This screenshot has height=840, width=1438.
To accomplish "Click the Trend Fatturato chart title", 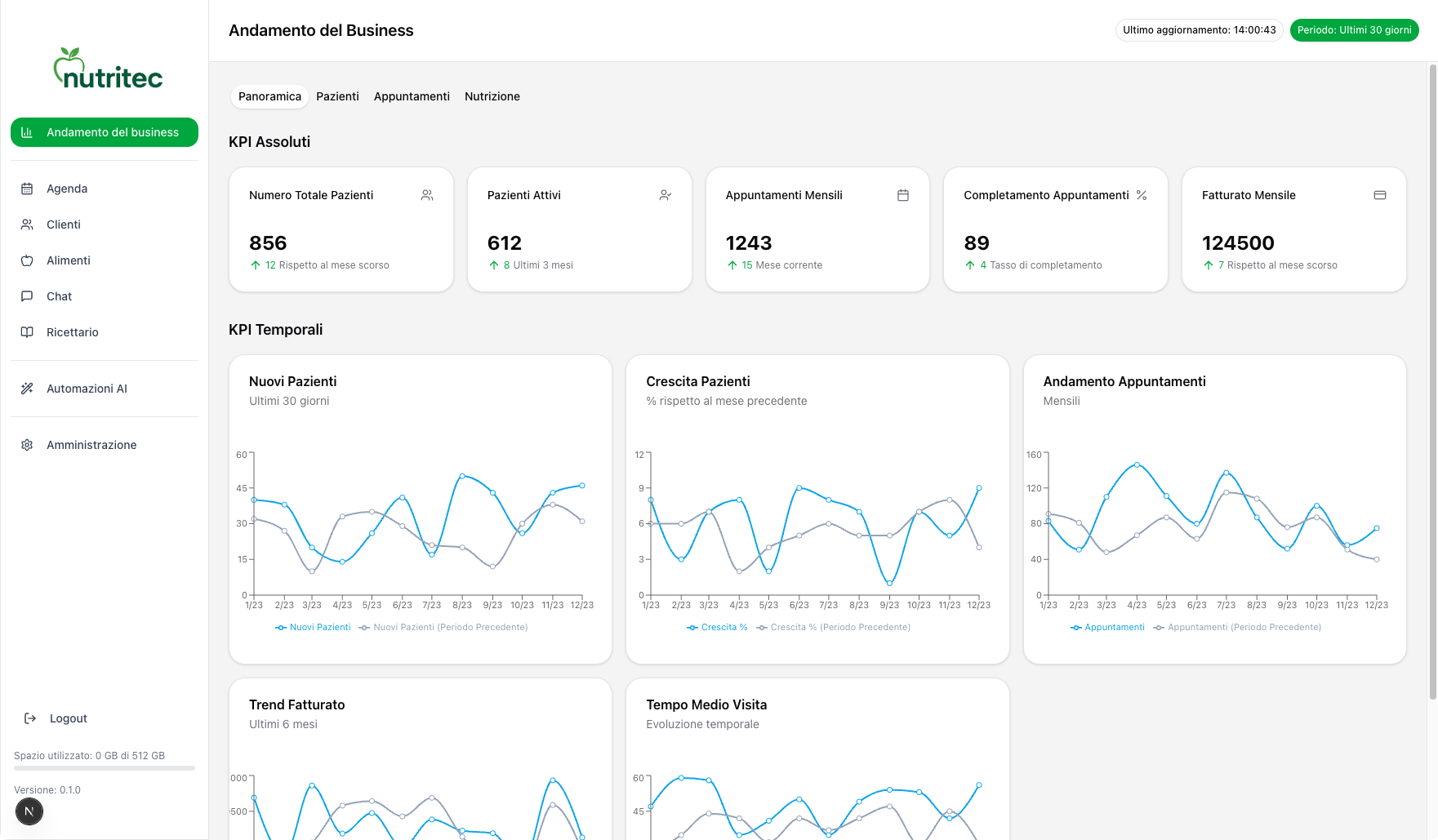I will [x=297, y=704].
